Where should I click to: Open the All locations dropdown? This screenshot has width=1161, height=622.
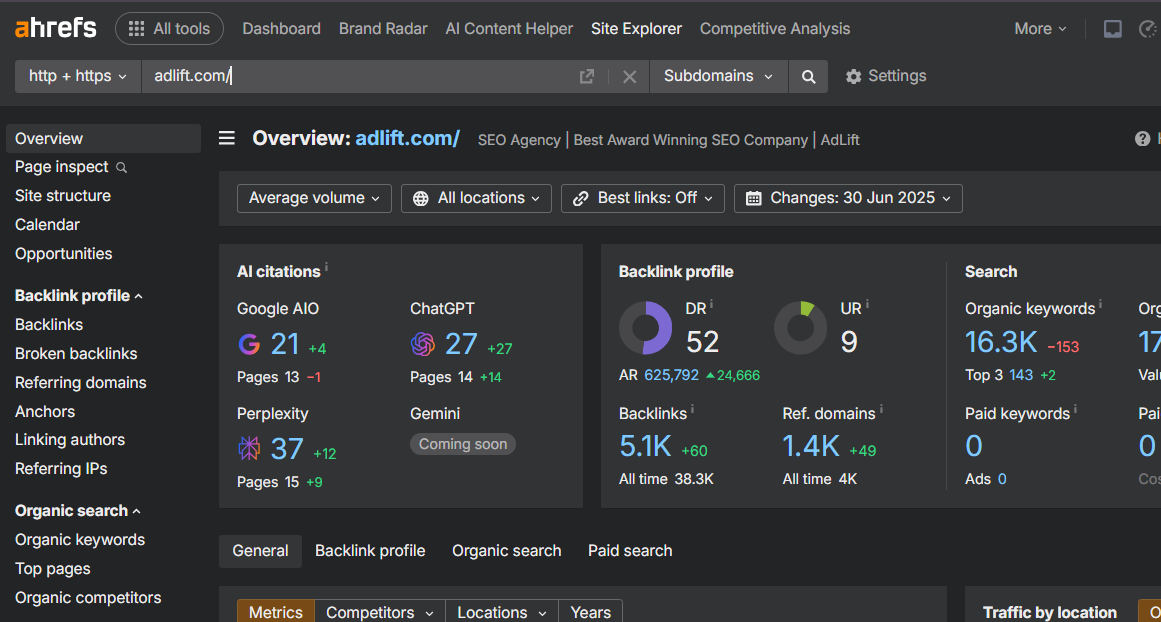476,198
